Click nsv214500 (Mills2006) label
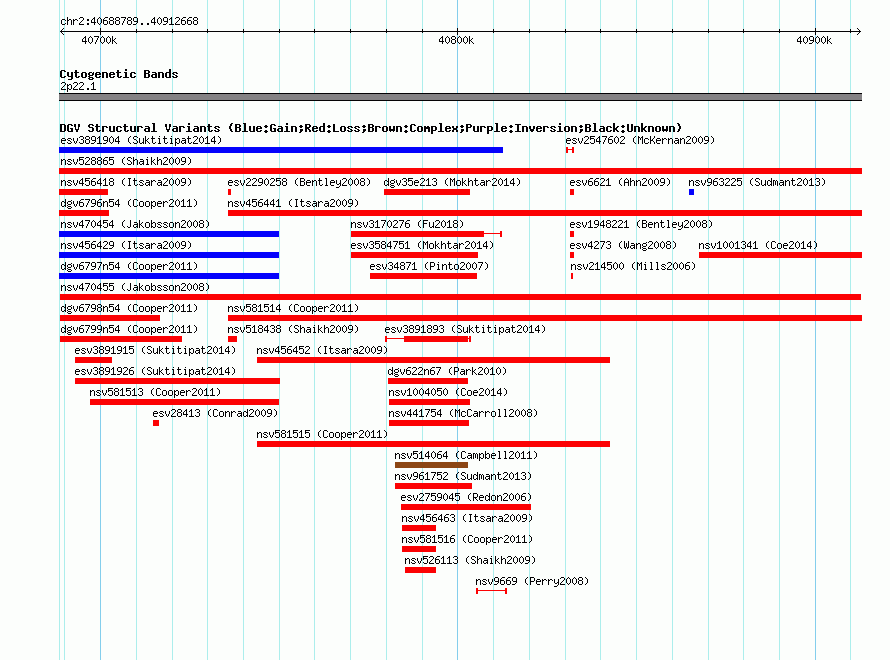890x660 pixels. tap(632, 266)
